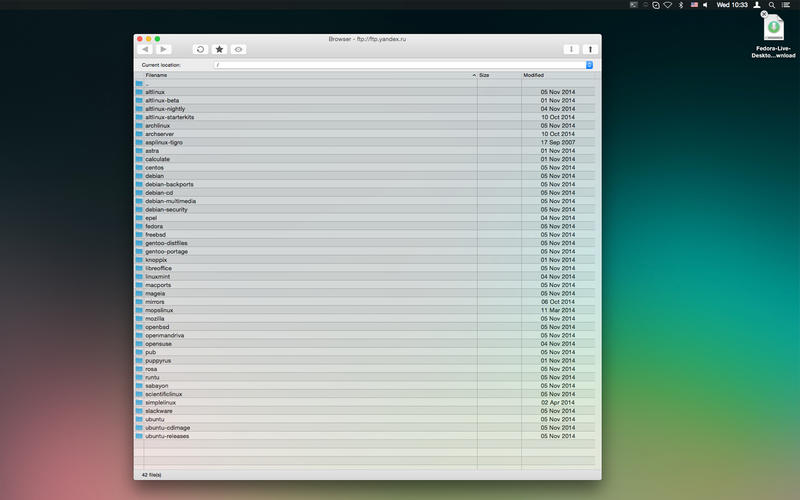800x500 pixels.
Task: Select the ubuntu-releases folder
Action: point(166,436)
